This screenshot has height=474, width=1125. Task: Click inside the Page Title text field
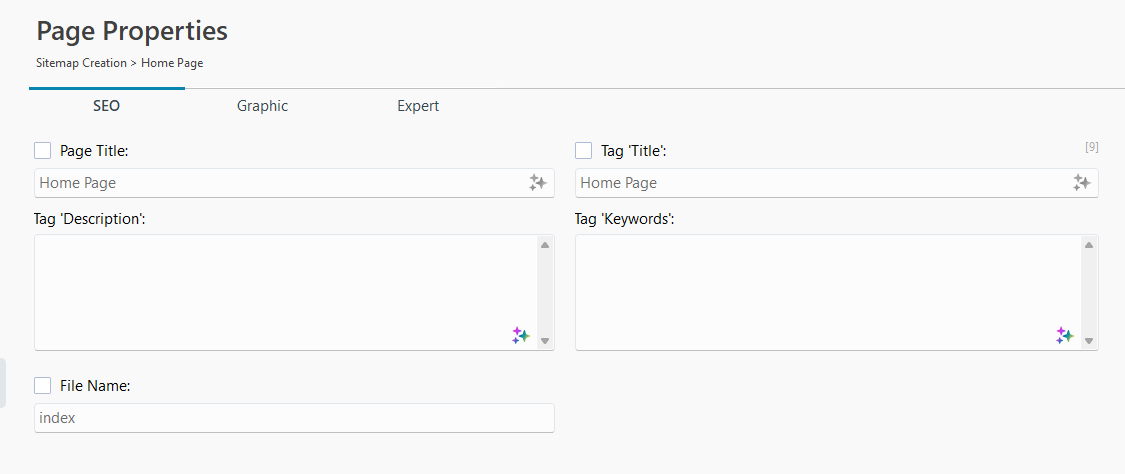[280, 183]
